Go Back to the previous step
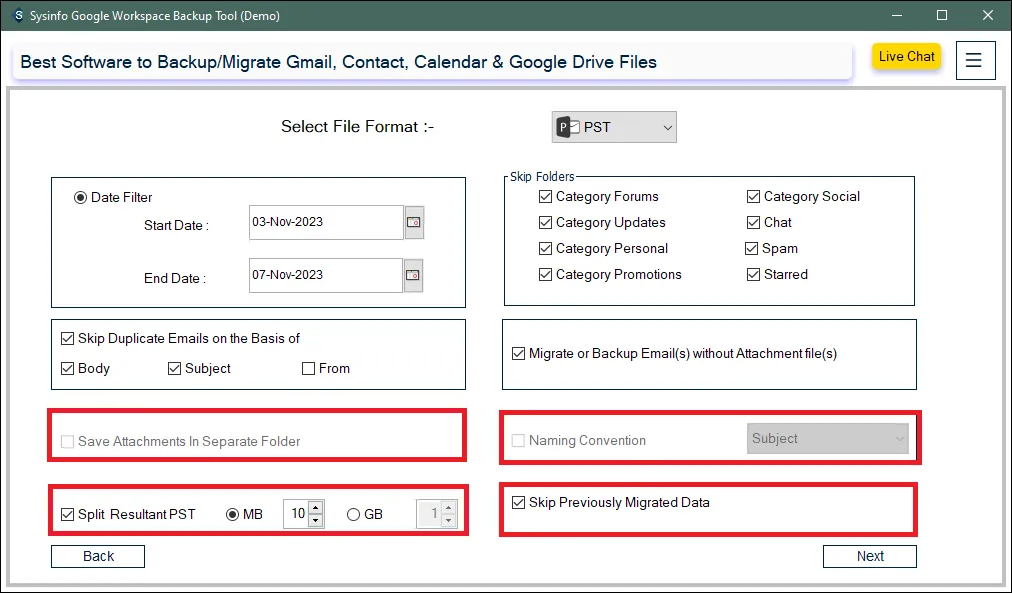Viewport: 1012px width, 593px height. click(98, 556)
